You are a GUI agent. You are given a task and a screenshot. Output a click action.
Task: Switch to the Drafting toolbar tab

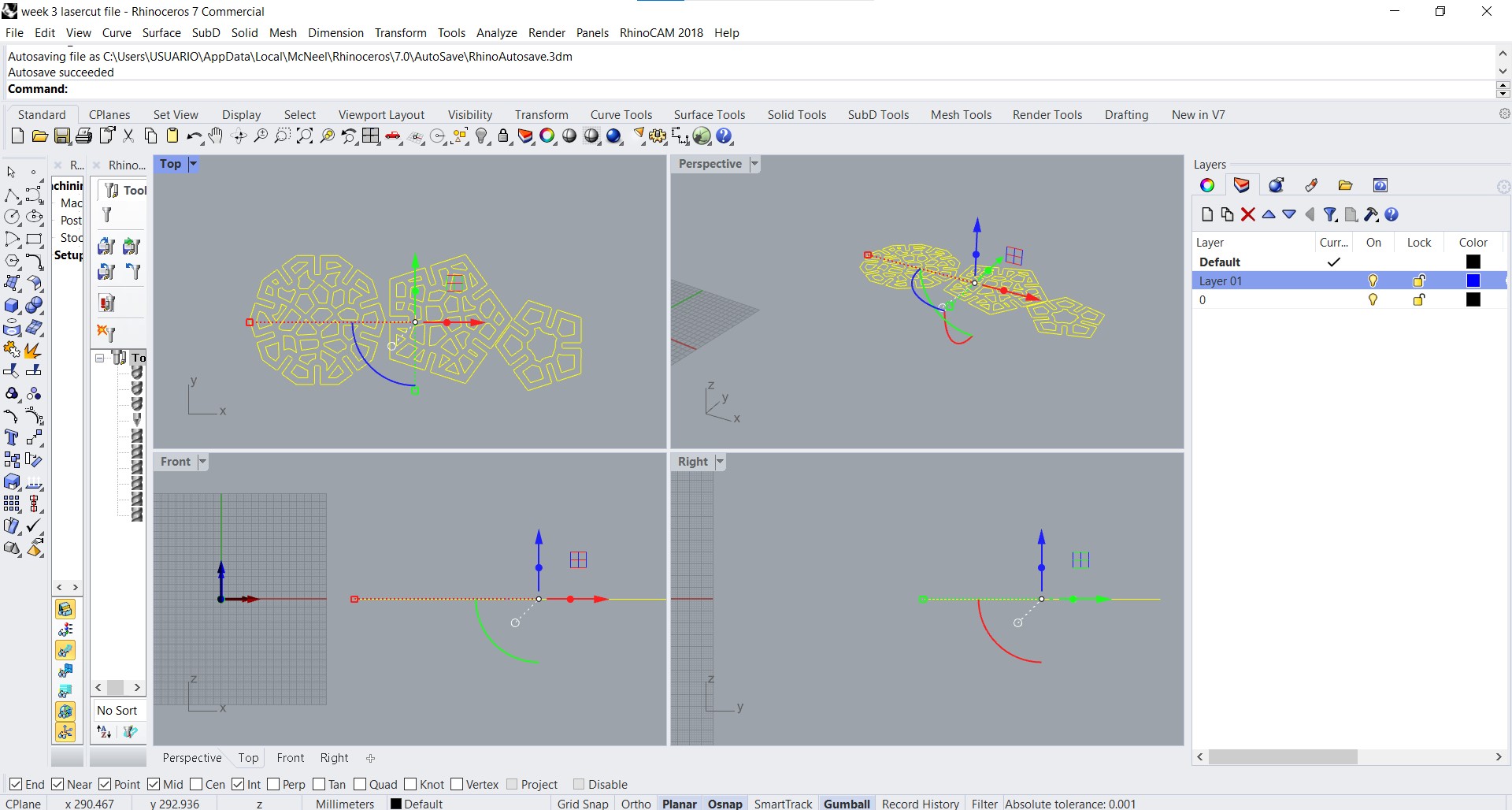coord(1126,114)
